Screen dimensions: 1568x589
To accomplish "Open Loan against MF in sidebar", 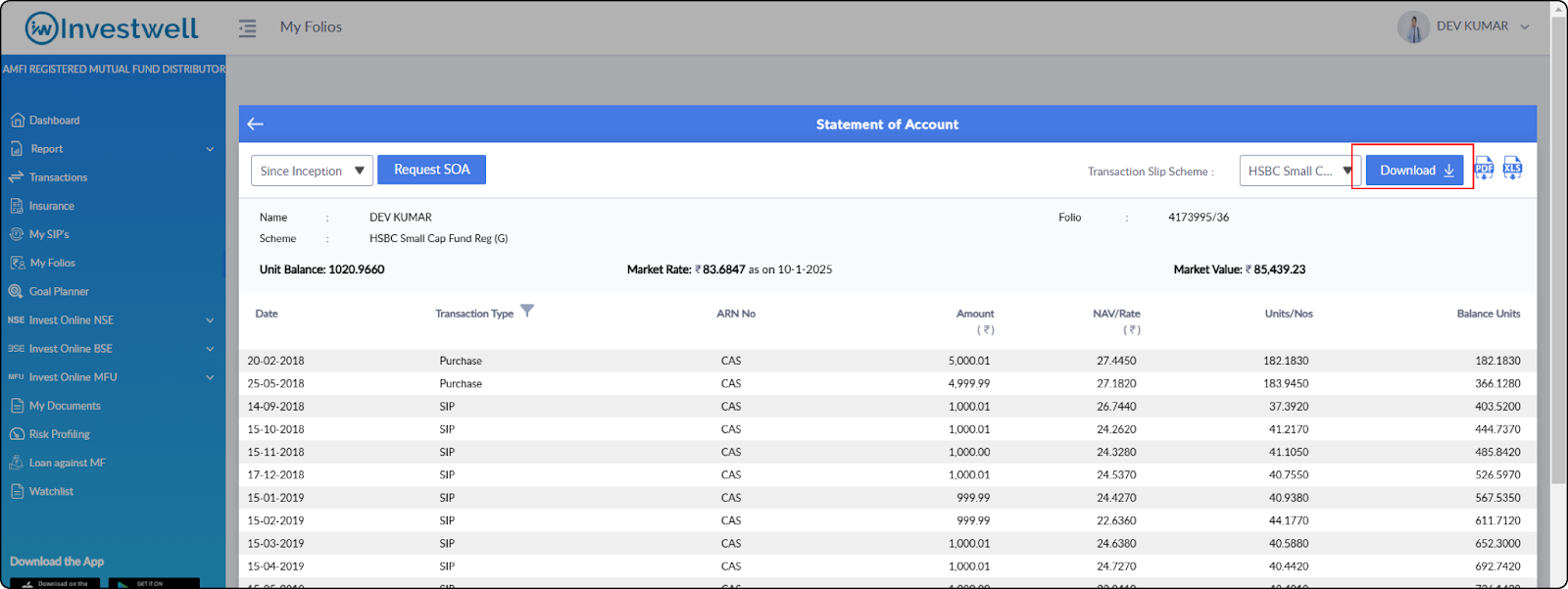I will point(68,463).
